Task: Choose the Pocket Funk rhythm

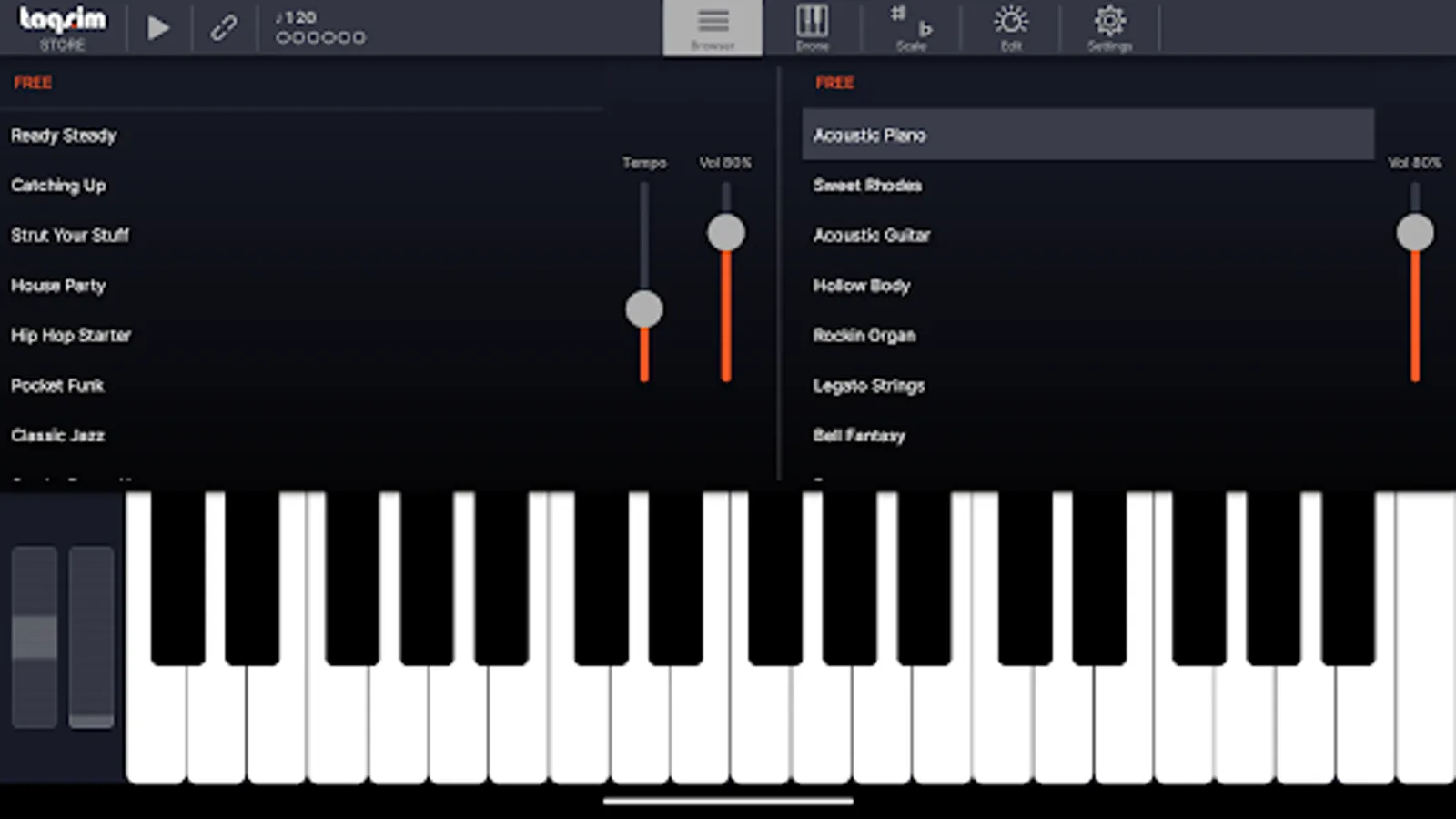Action: tap(57, 386)
